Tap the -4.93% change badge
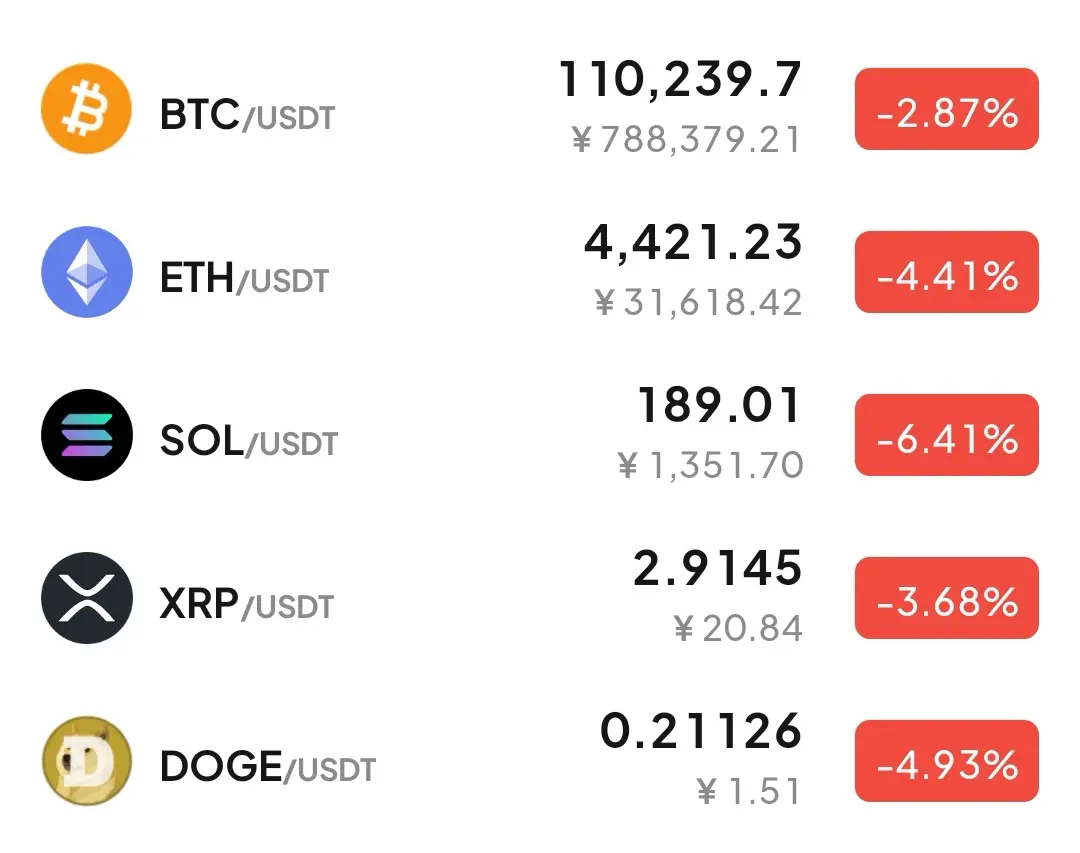Image resolution: width=1080 pixels, height=853 pixels. click(x=946, y=761)
